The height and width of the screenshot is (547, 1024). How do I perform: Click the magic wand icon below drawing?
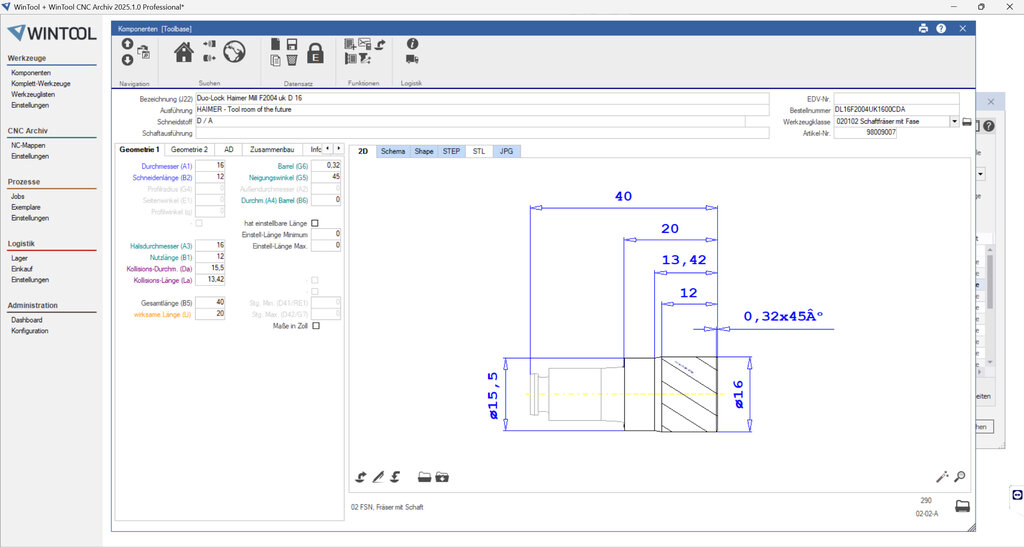tap(942, 477)
